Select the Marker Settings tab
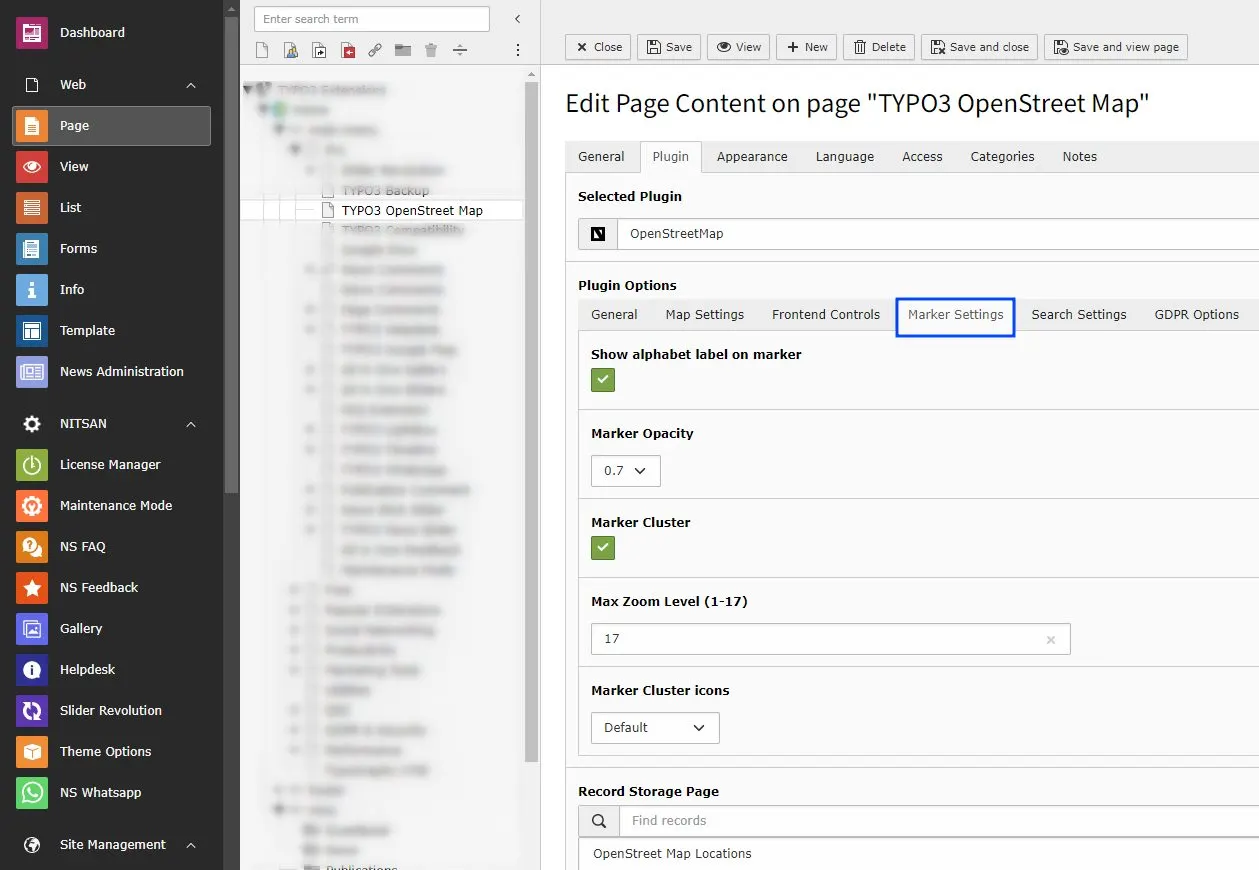This screenshot has width=1259, height=870. (956, 315)
